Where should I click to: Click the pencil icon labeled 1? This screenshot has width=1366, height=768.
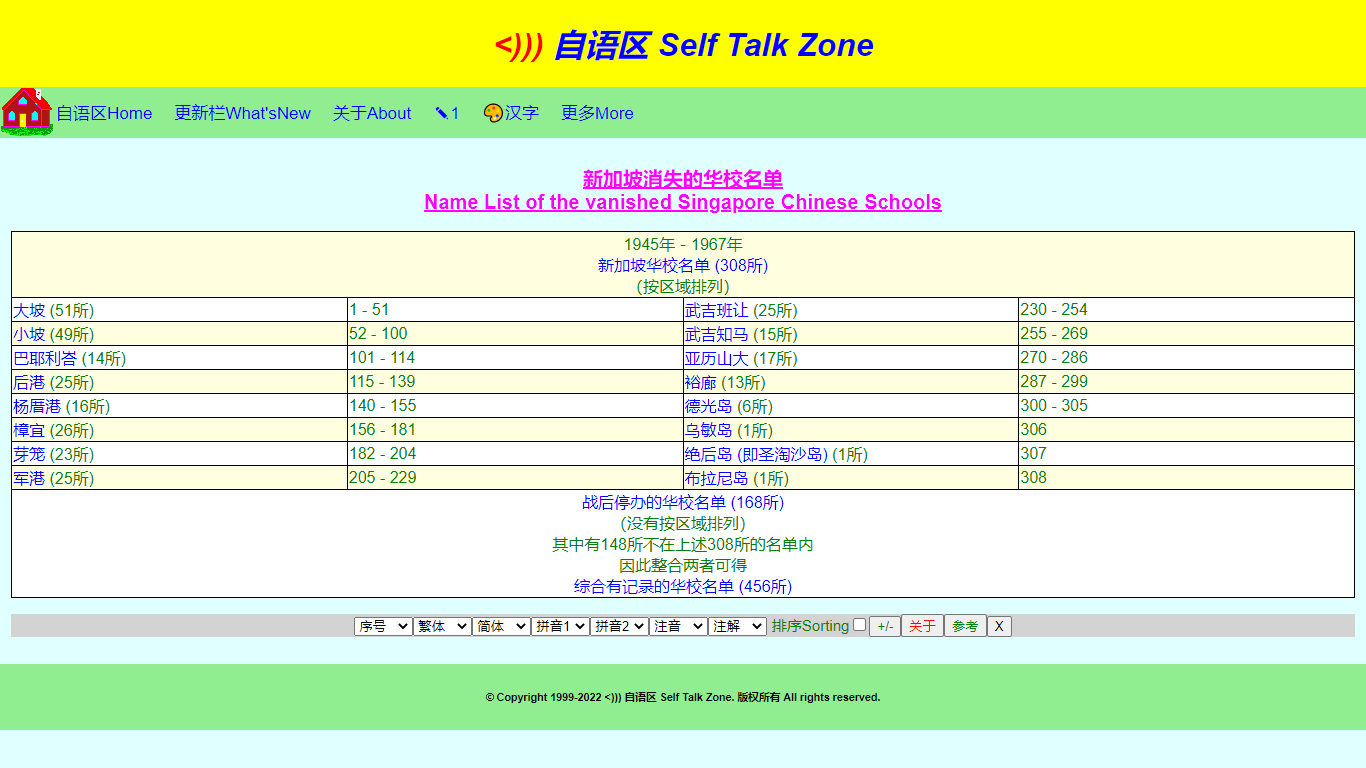click(x=446, y=113)
